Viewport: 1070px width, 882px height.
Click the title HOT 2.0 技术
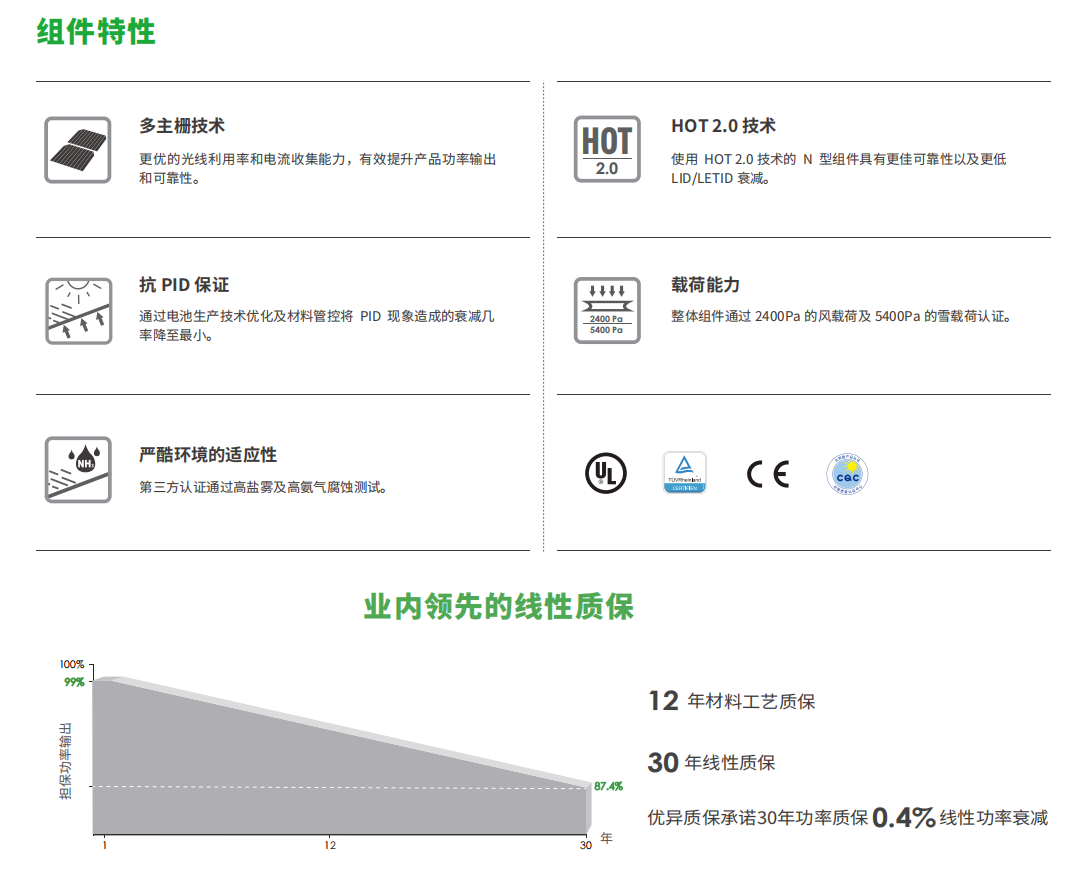[723, 126]
